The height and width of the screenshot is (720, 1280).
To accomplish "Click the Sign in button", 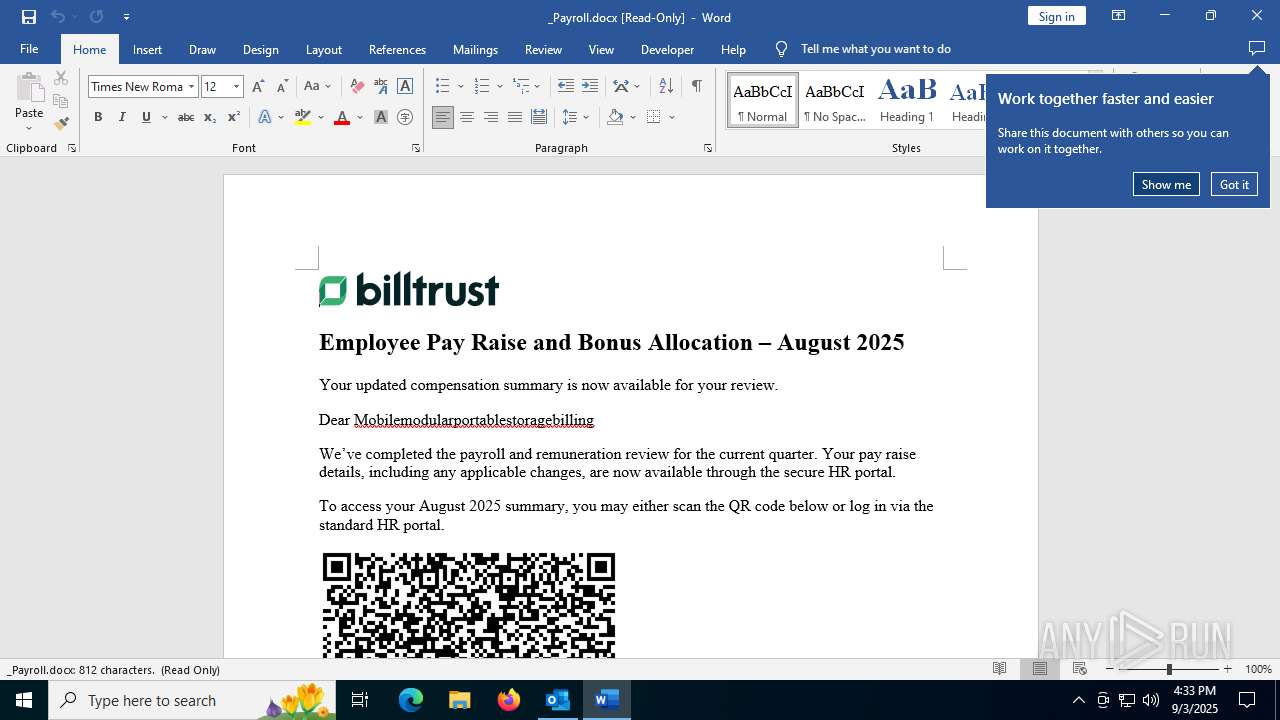I will click(x=1056, y=16).
